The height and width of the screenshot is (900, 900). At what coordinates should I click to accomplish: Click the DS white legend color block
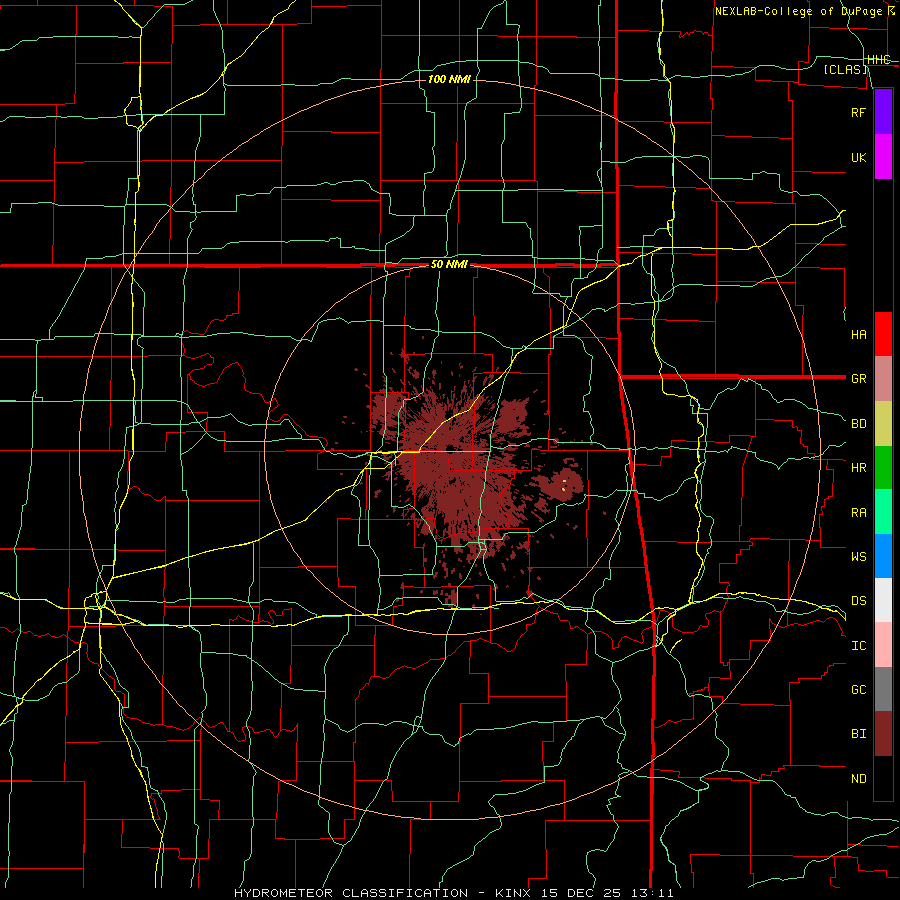(883, 600)
